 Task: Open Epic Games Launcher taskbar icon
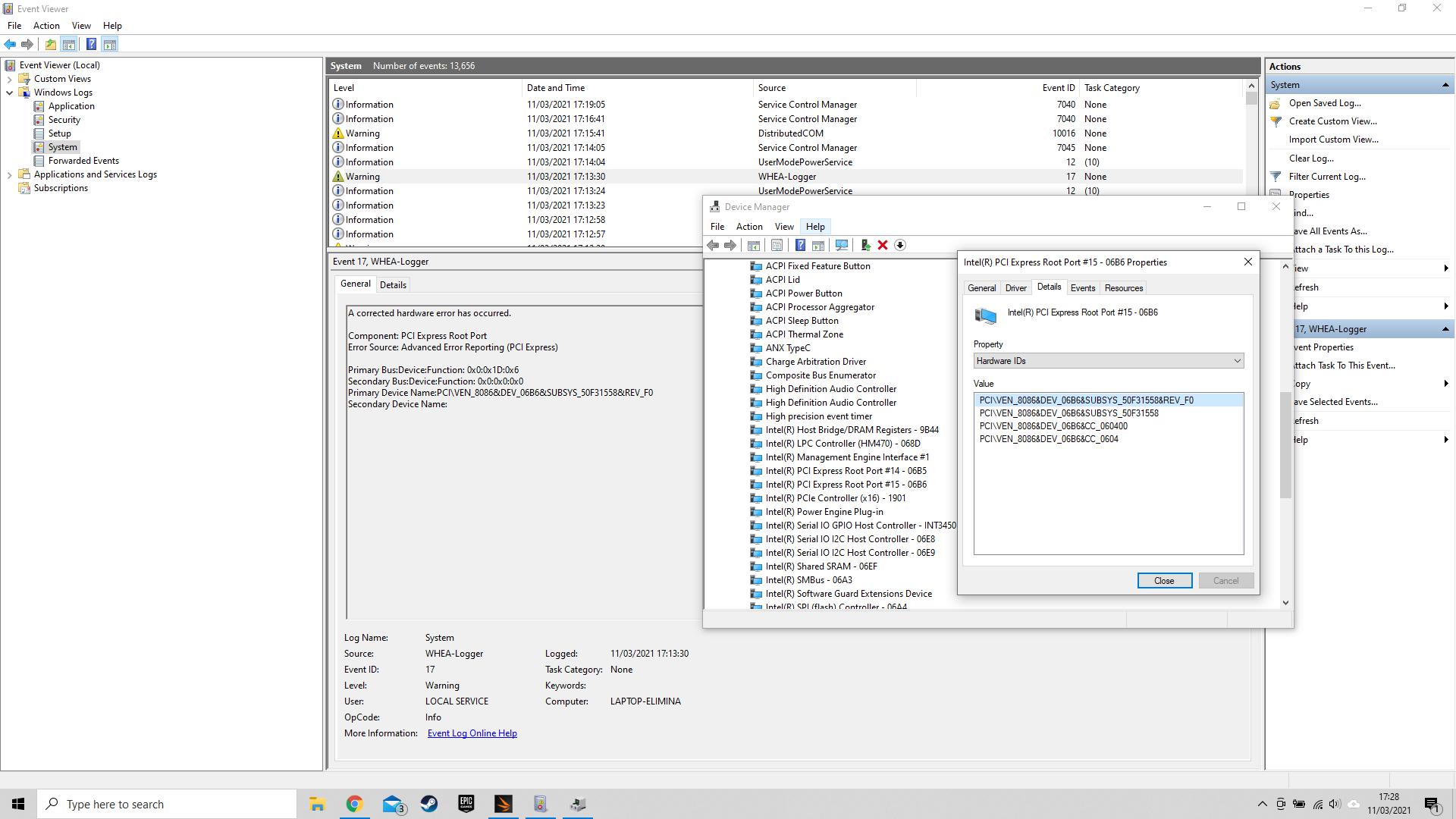pos(466,804)
